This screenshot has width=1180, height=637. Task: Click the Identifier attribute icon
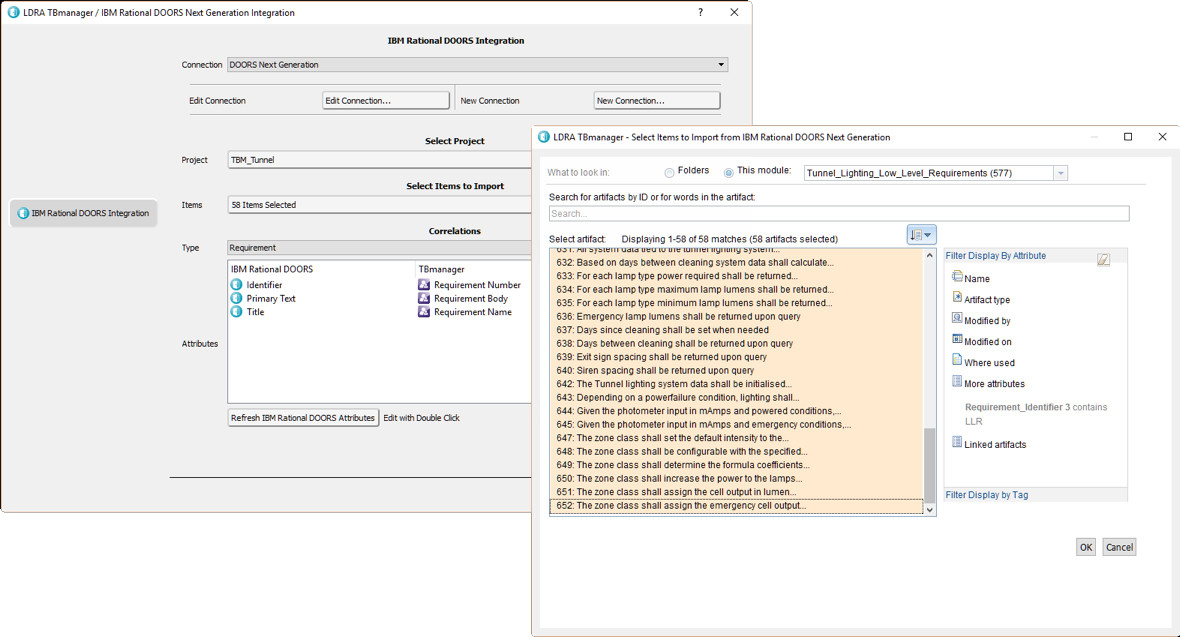(236, 285)
